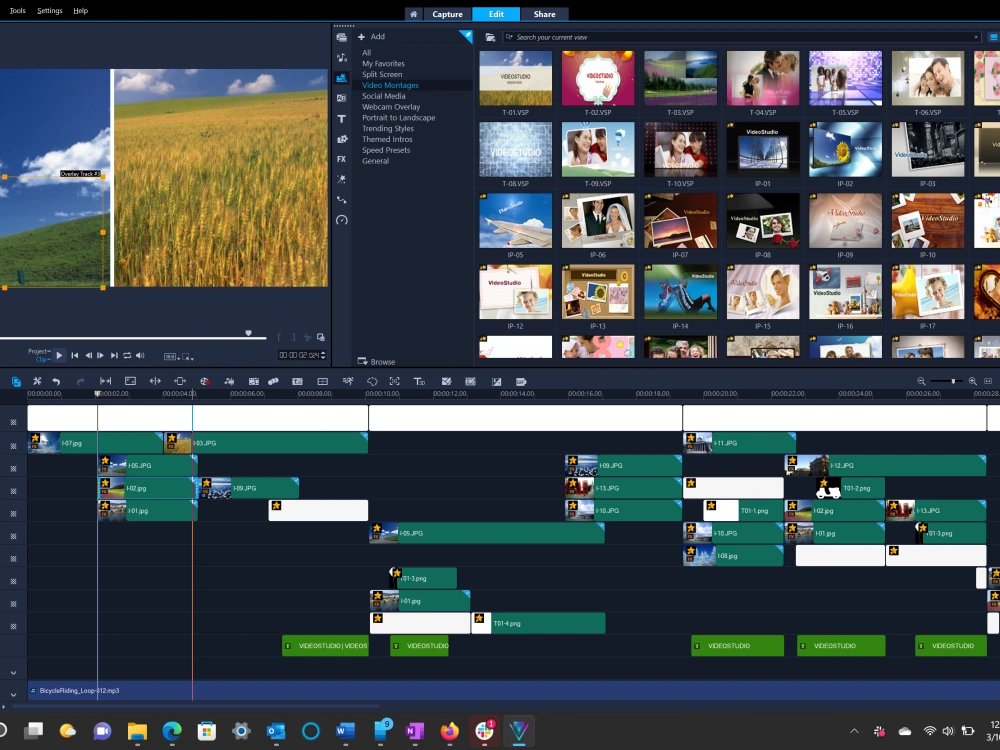The width and height of the screenshot is (1000, 750).
Task: Select the Speed Presets category
Action: click(386, 151)
